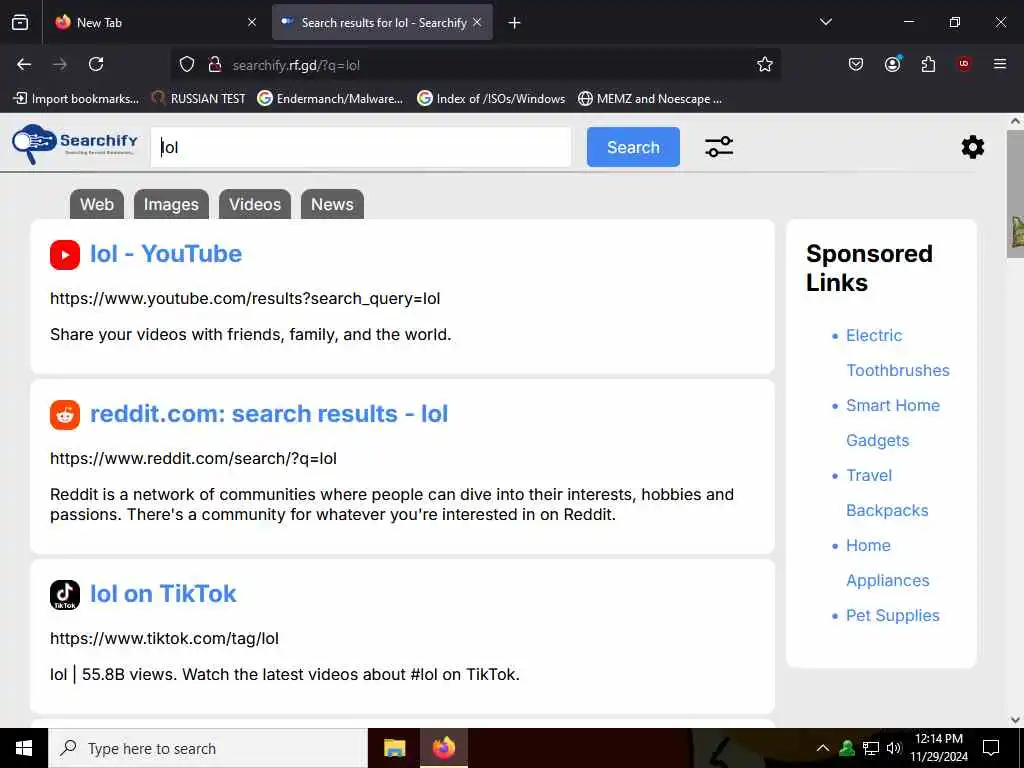Click the YouTube result favicon
The image size is (1024, 768).
[x=65, y=255]
